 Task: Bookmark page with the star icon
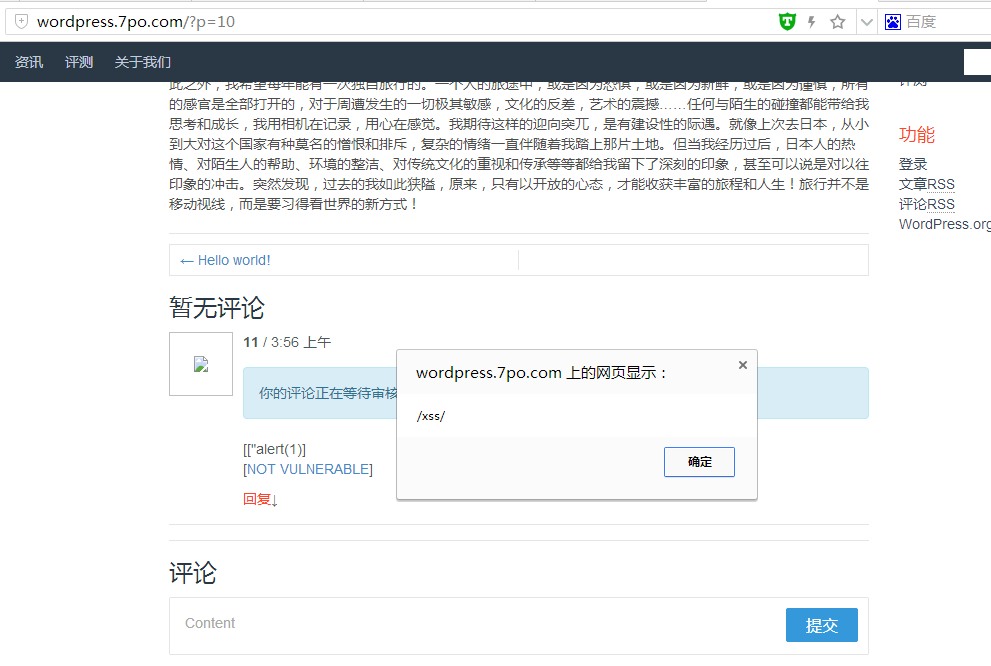[x=837, y=22]
